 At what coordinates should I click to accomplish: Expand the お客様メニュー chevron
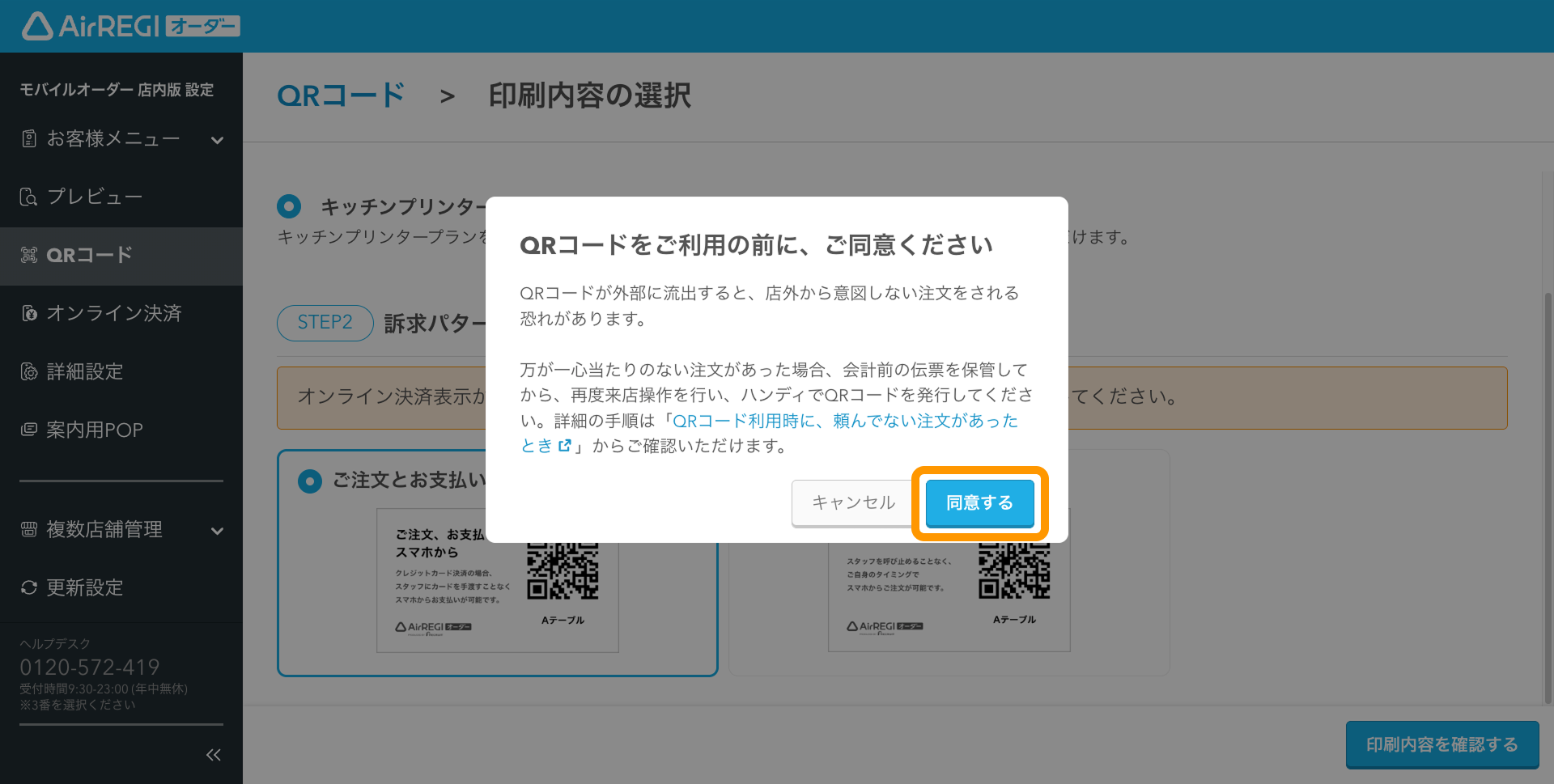pyautogui.click(x=217, y=140)
